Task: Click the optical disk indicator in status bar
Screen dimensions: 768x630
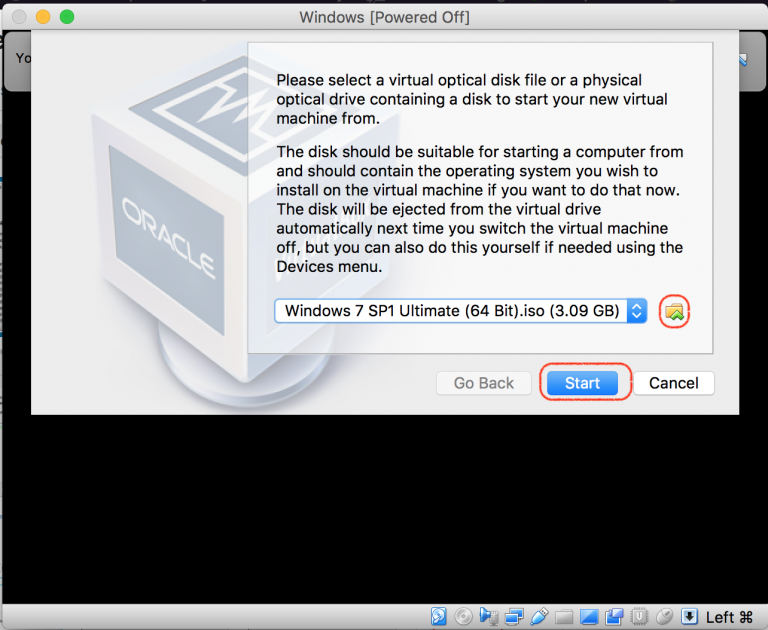Action: point(464,617)
